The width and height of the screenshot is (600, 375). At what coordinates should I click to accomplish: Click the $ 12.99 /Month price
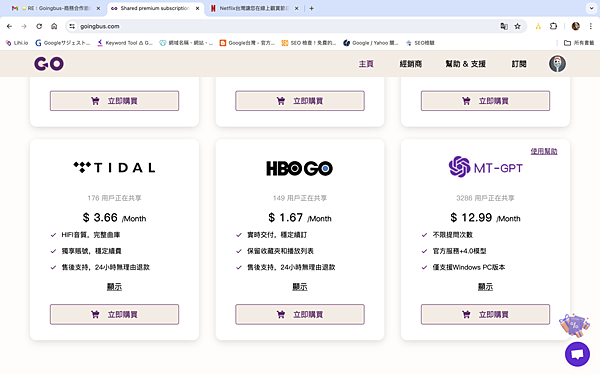pos(485,218)
